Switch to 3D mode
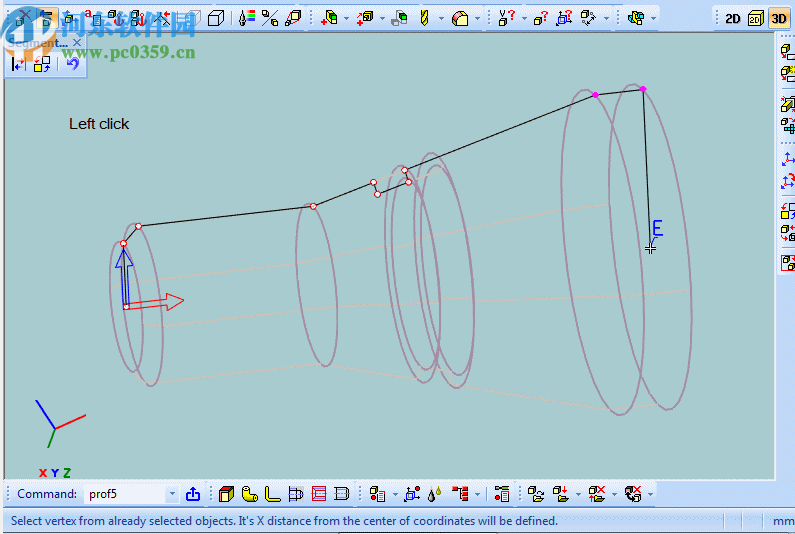Viewport: 795px width, 534px height. click(x=779, y=19)
